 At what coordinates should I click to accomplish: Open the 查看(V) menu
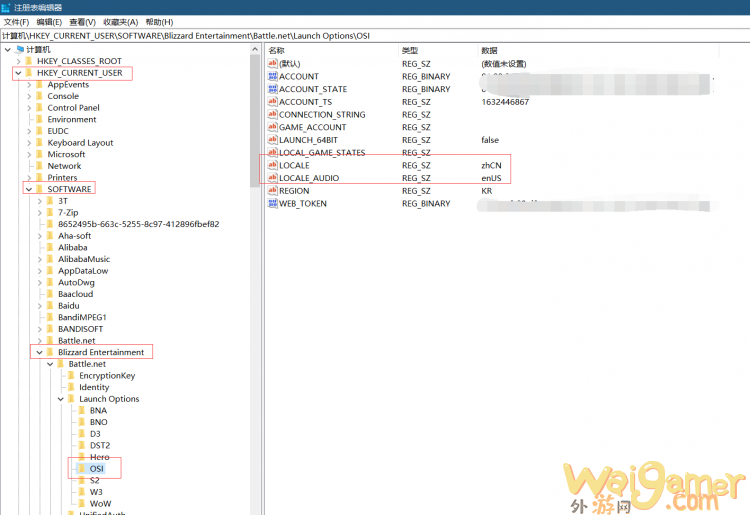pos(82,22)
